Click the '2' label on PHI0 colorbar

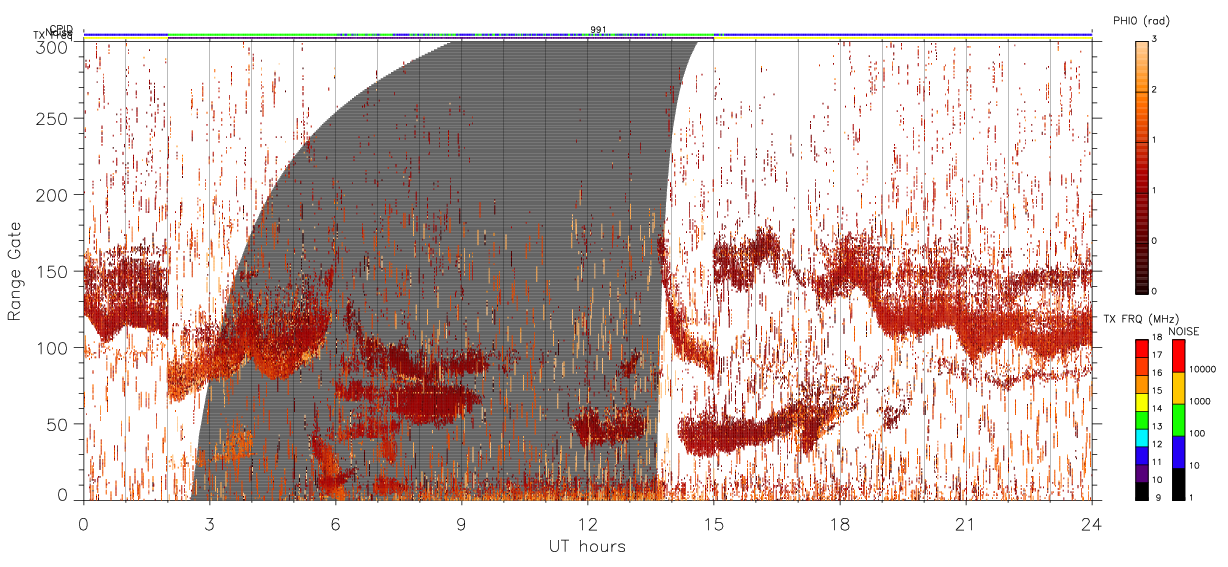1155,90
